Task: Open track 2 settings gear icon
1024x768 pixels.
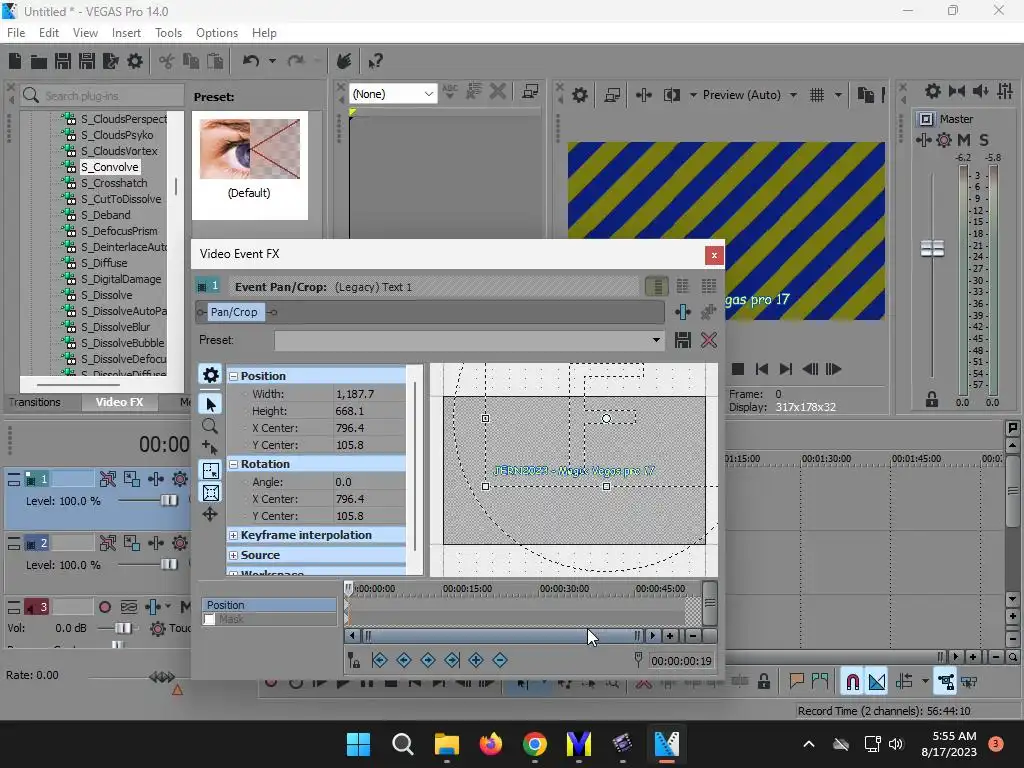Action: [x=180, y=543]
